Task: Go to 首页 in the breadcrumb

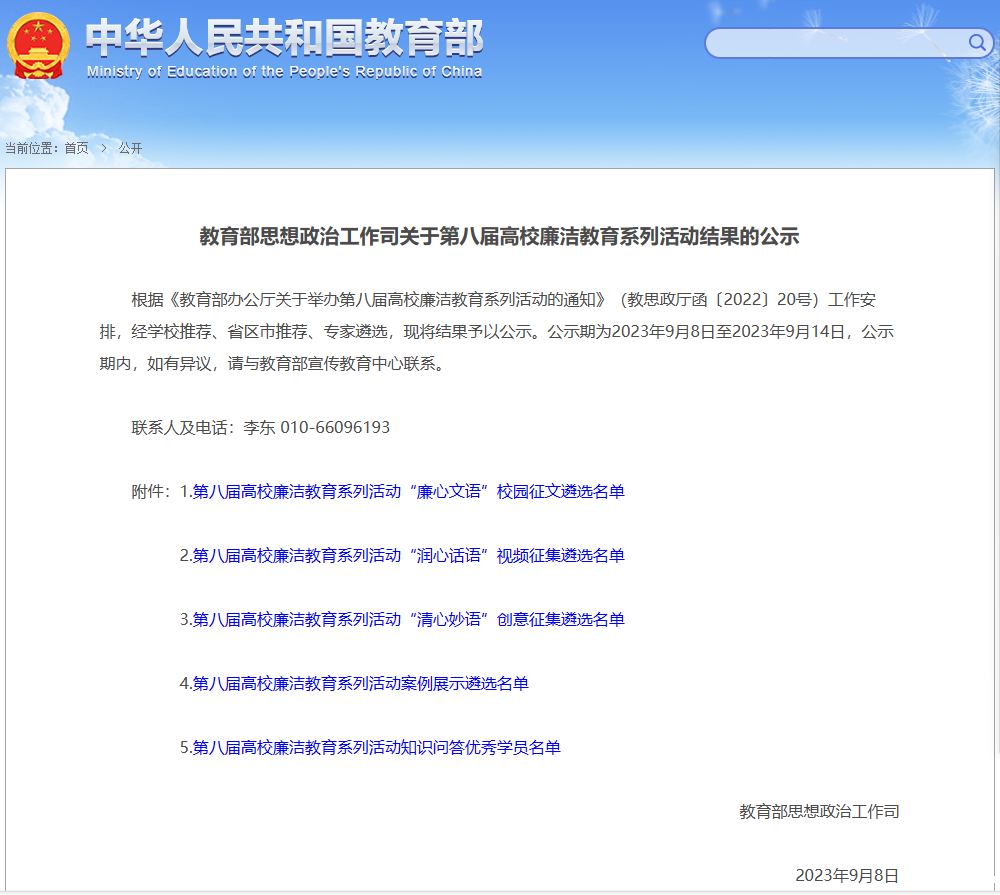Action: click(76, 148)
